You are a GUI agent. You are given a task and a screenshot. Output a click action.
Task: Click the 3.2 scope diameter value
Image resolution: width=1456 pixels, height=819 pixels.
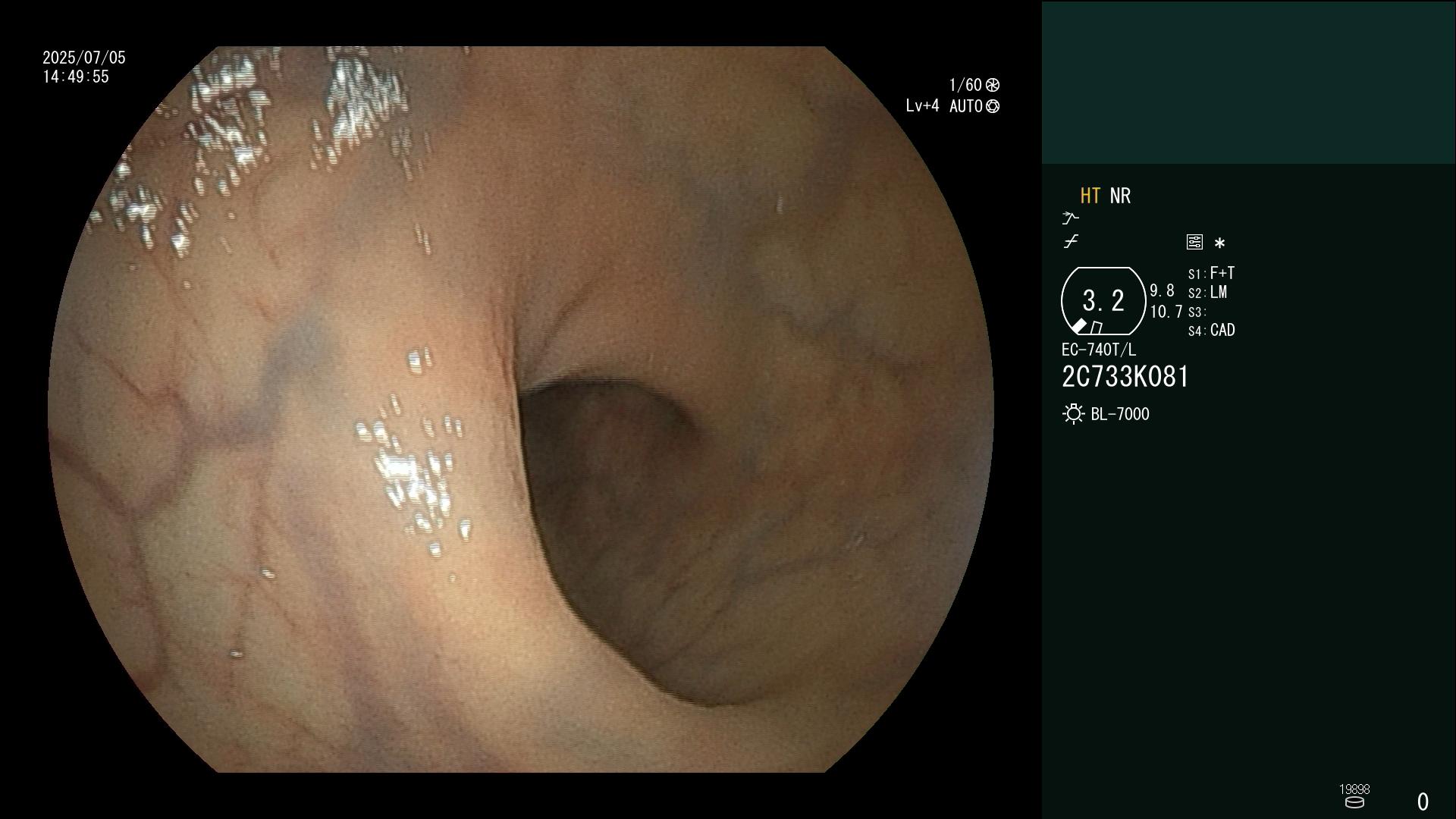pos(1103,300)
